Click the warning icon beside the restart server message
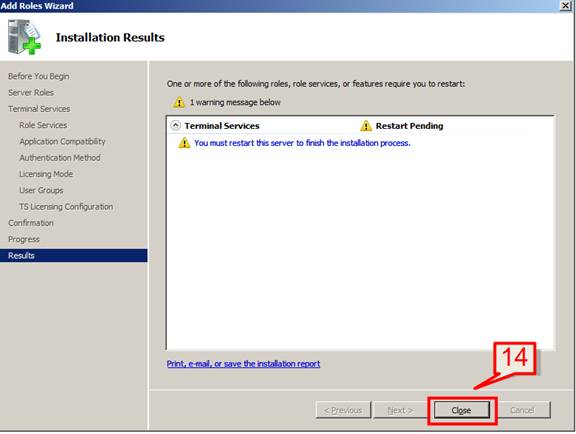The height and width of the screenshot is (434, 576). (x=184, y=143)
